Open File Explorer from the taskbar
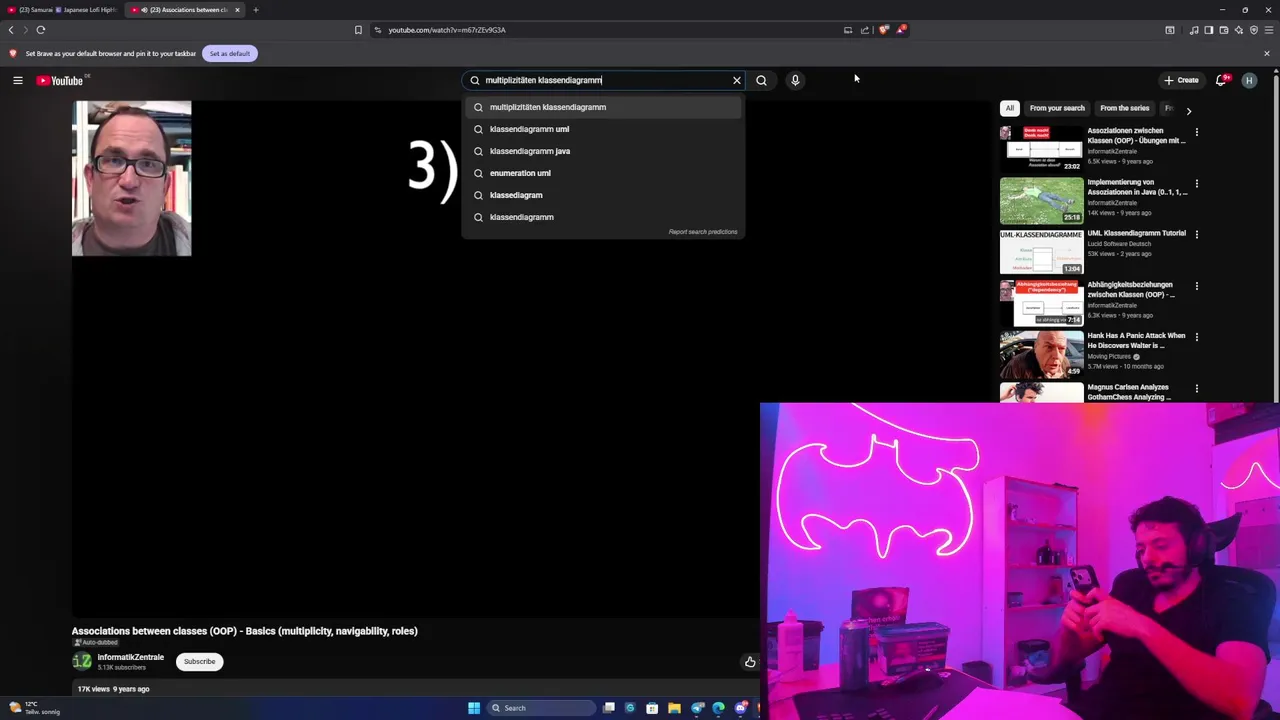 click(x=674, y=708)
